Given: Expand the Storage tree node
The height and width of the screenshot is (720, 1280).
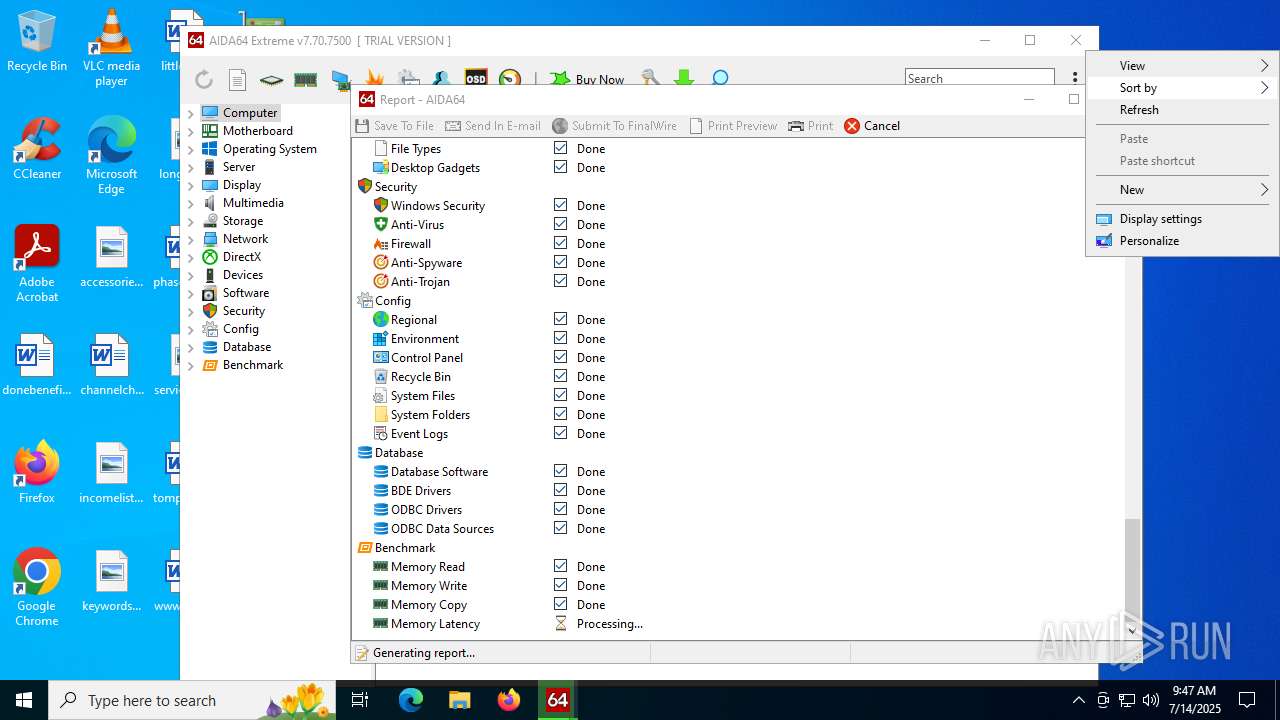Looking at the screenshot, I should click(x=191, y=221).
